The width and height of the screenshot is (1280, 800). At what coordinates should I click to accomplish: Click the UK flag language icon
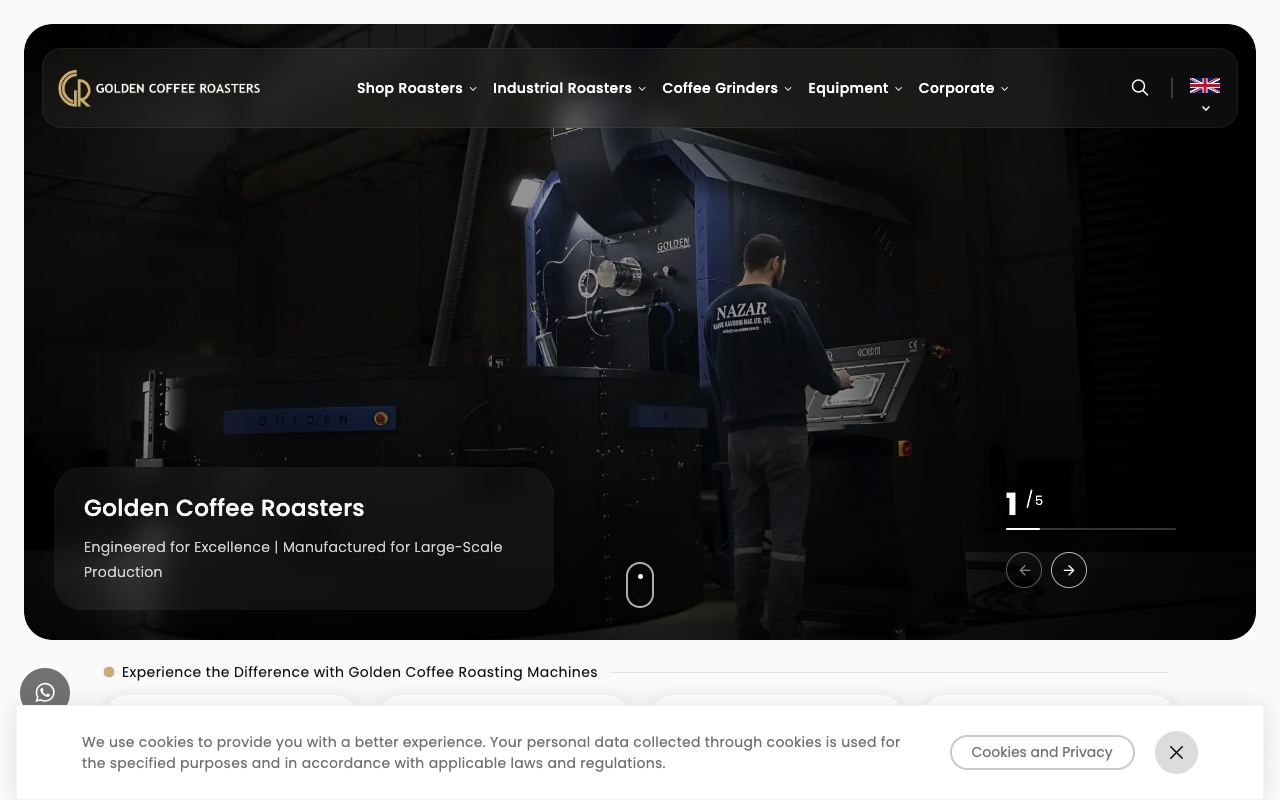1205,85
